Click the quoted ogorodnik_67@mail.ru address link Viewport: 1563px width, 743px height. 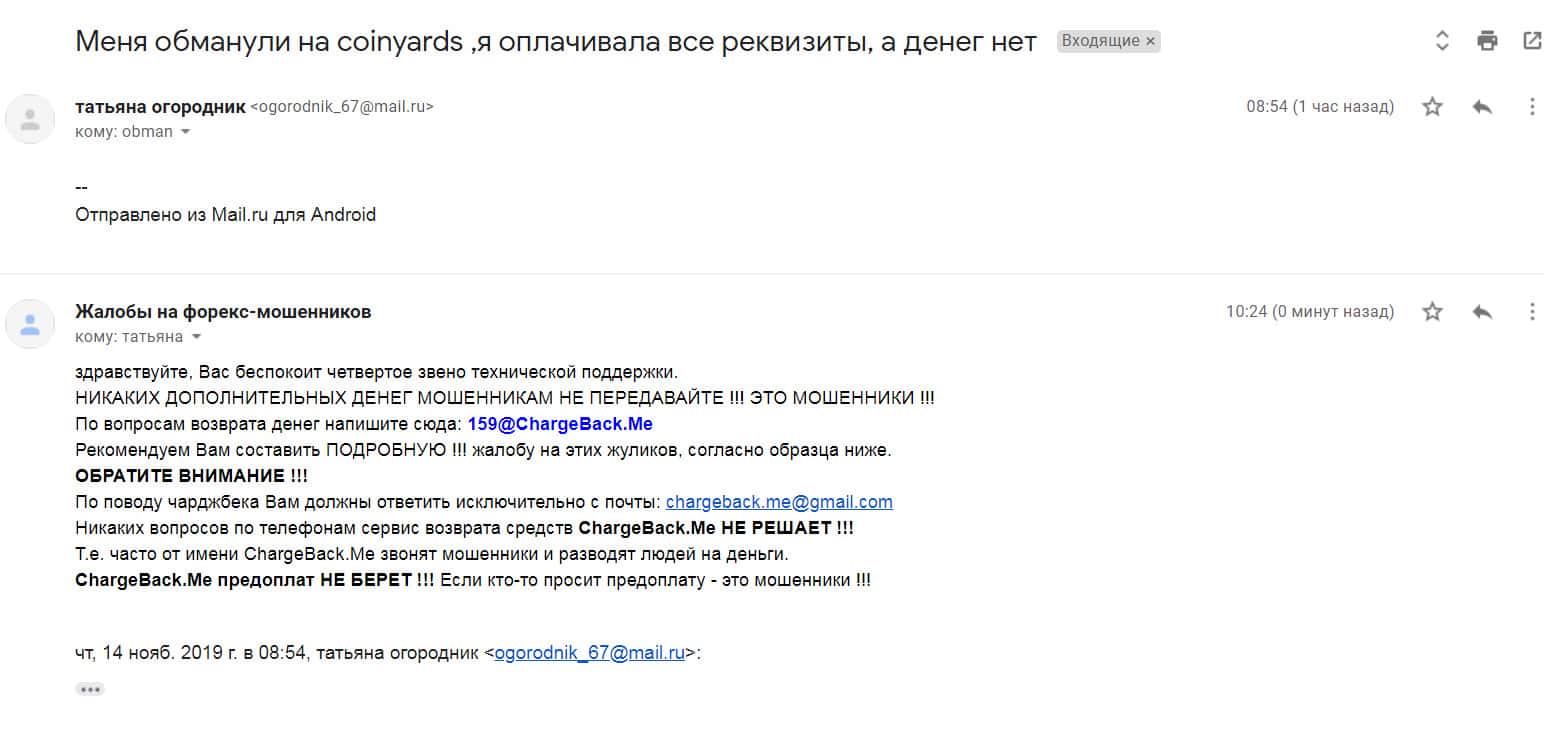(589, 653)
